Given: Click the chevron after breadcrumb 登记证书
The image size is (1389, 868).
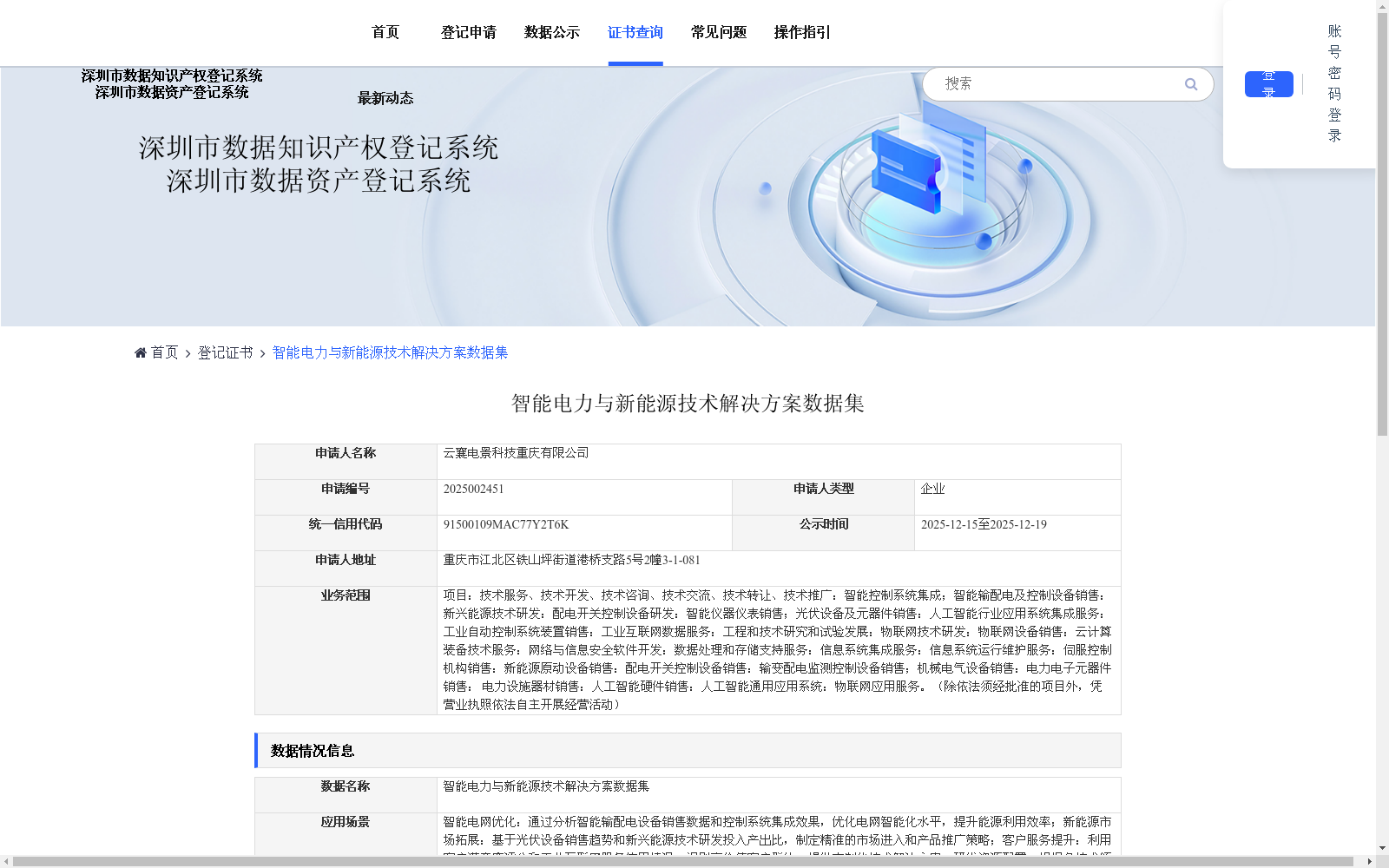Looking at the screenshot, I should click(262, 354).
